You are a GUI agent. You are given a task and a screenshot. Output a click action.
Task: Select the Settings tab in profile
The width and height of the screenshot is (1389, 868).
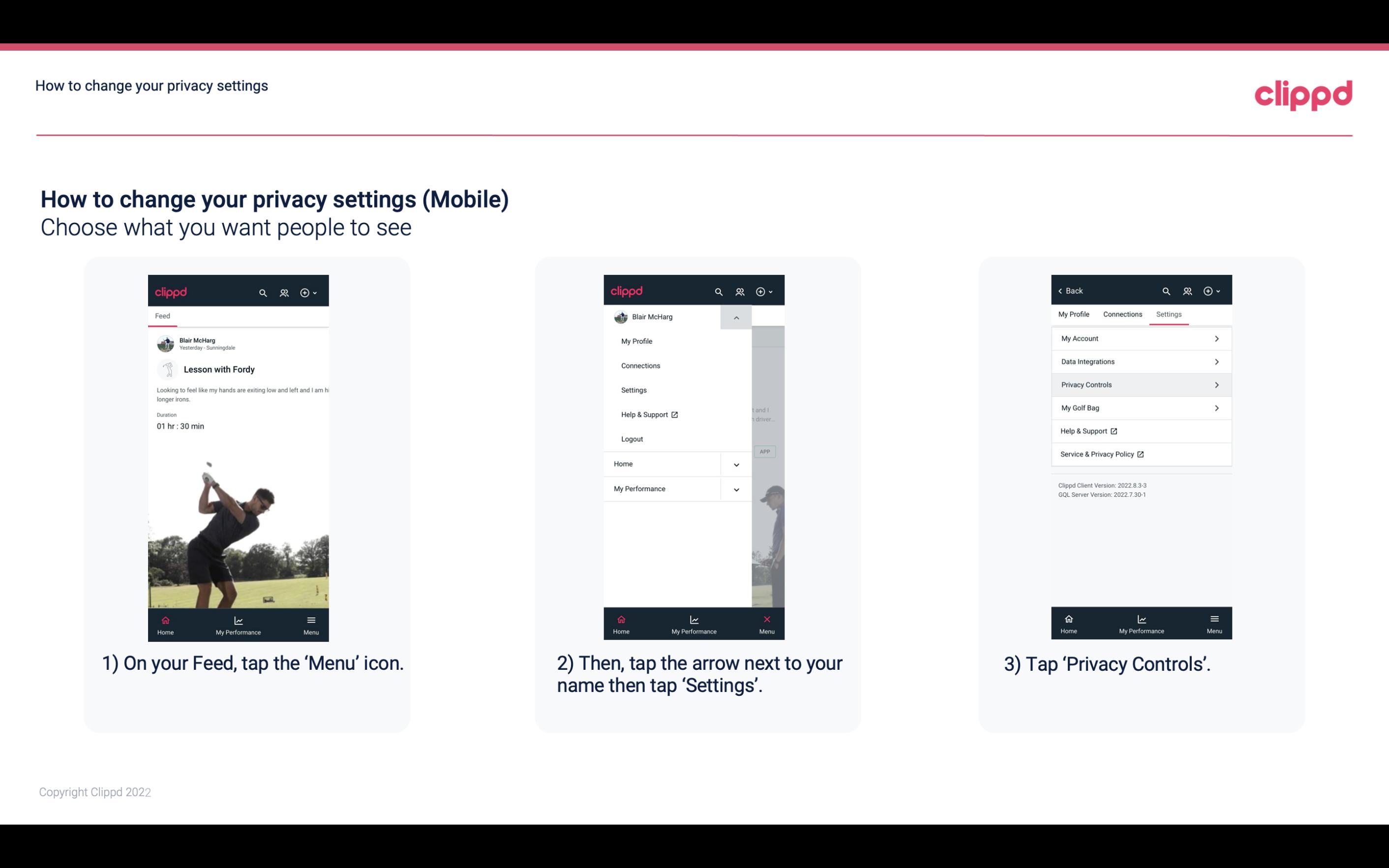click(1168, 314)
